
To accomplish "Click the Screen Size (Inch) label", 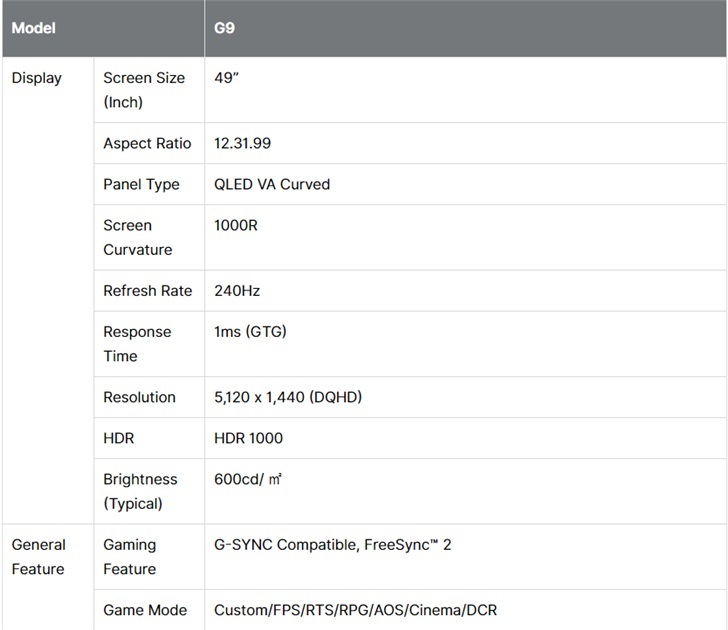I will click(x=143, y=90).
